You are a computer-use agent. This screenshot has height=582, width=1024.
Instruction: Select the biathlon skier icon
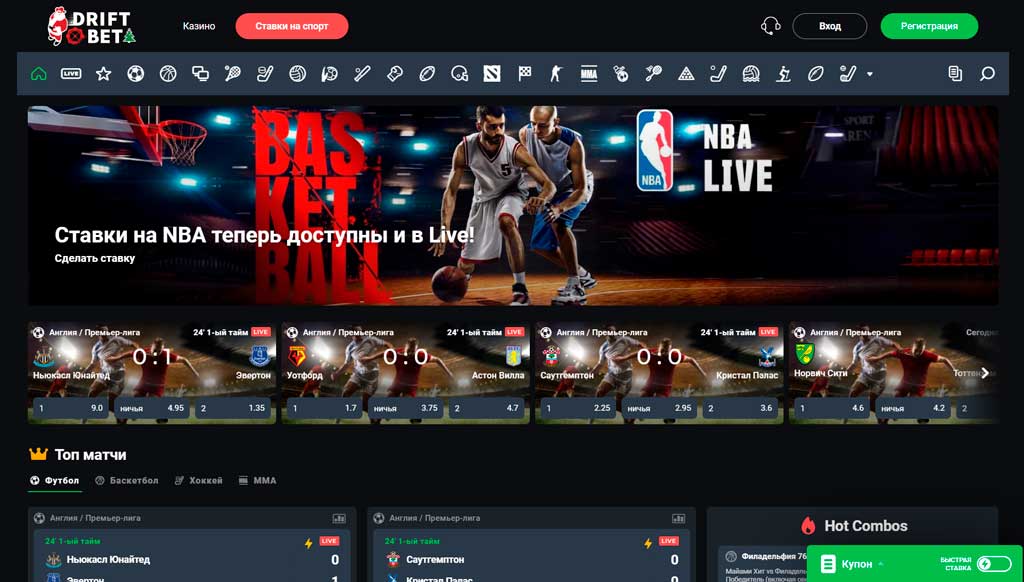[x=783, y=74]
